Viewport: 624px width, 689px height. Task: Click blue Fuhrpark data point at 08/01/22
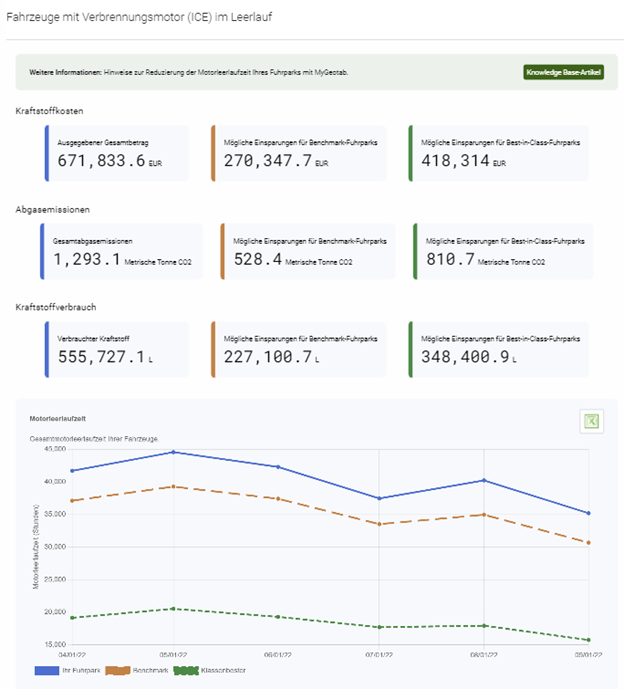[x=484, y=480]
